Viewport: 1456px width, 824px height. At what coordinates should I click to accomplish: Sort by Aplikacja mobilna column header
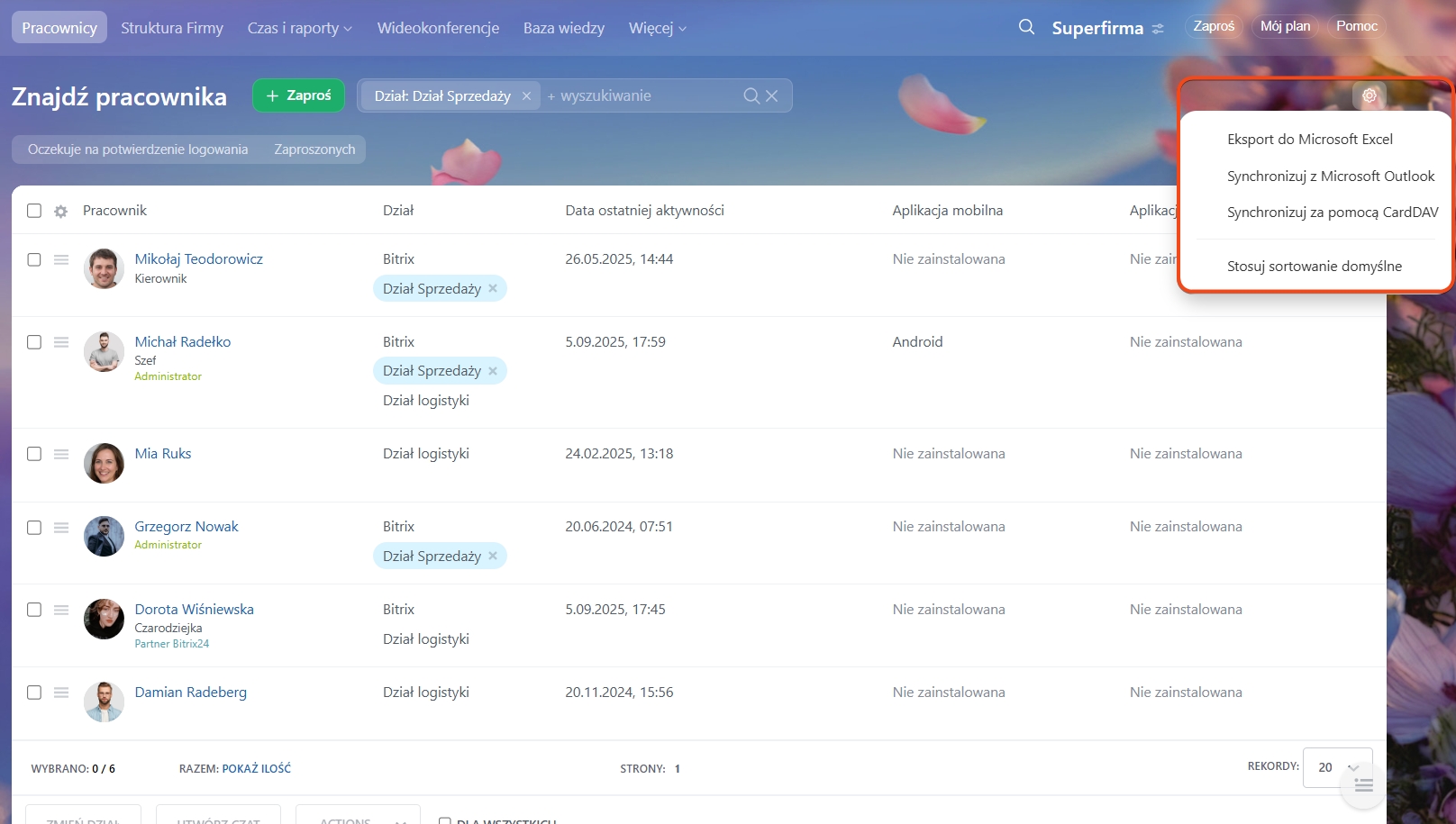948,211
